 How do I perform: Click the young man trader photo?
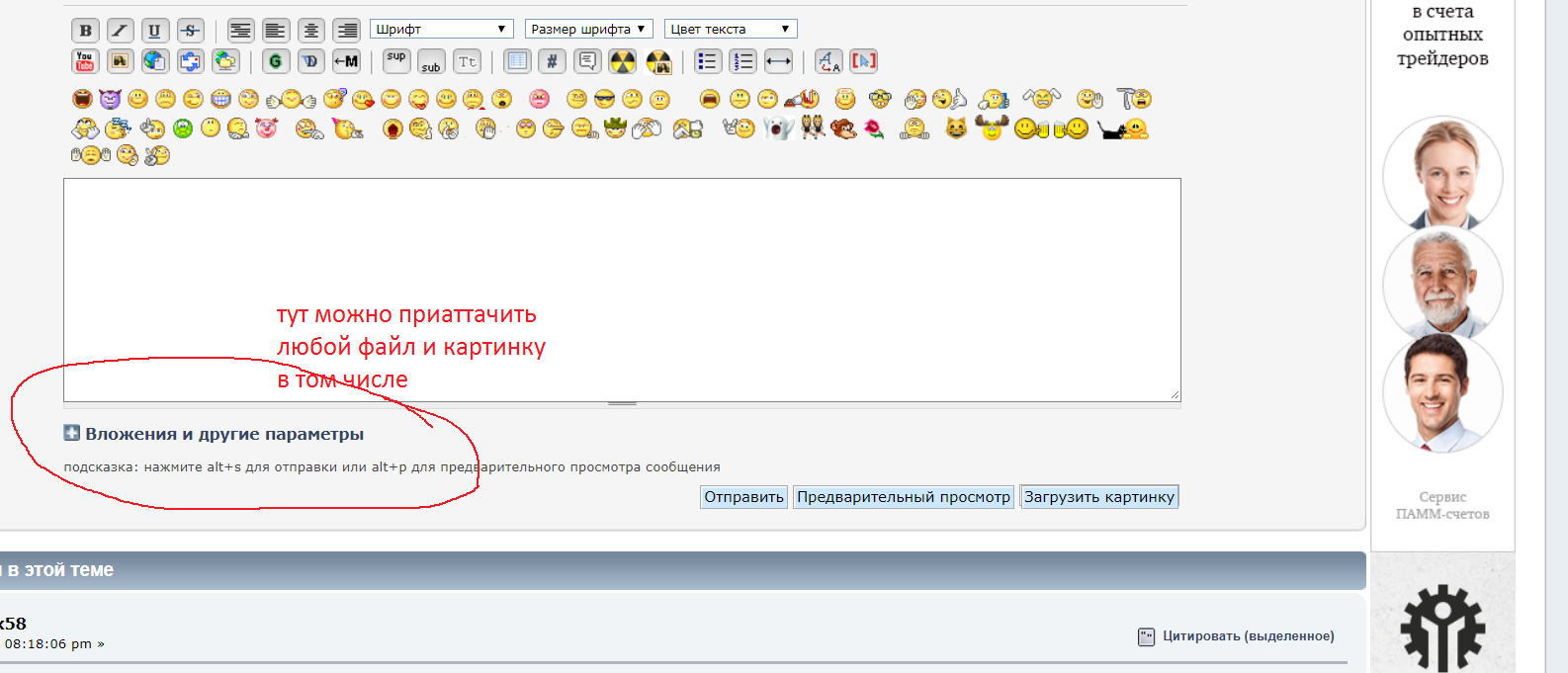point(1442,393)
